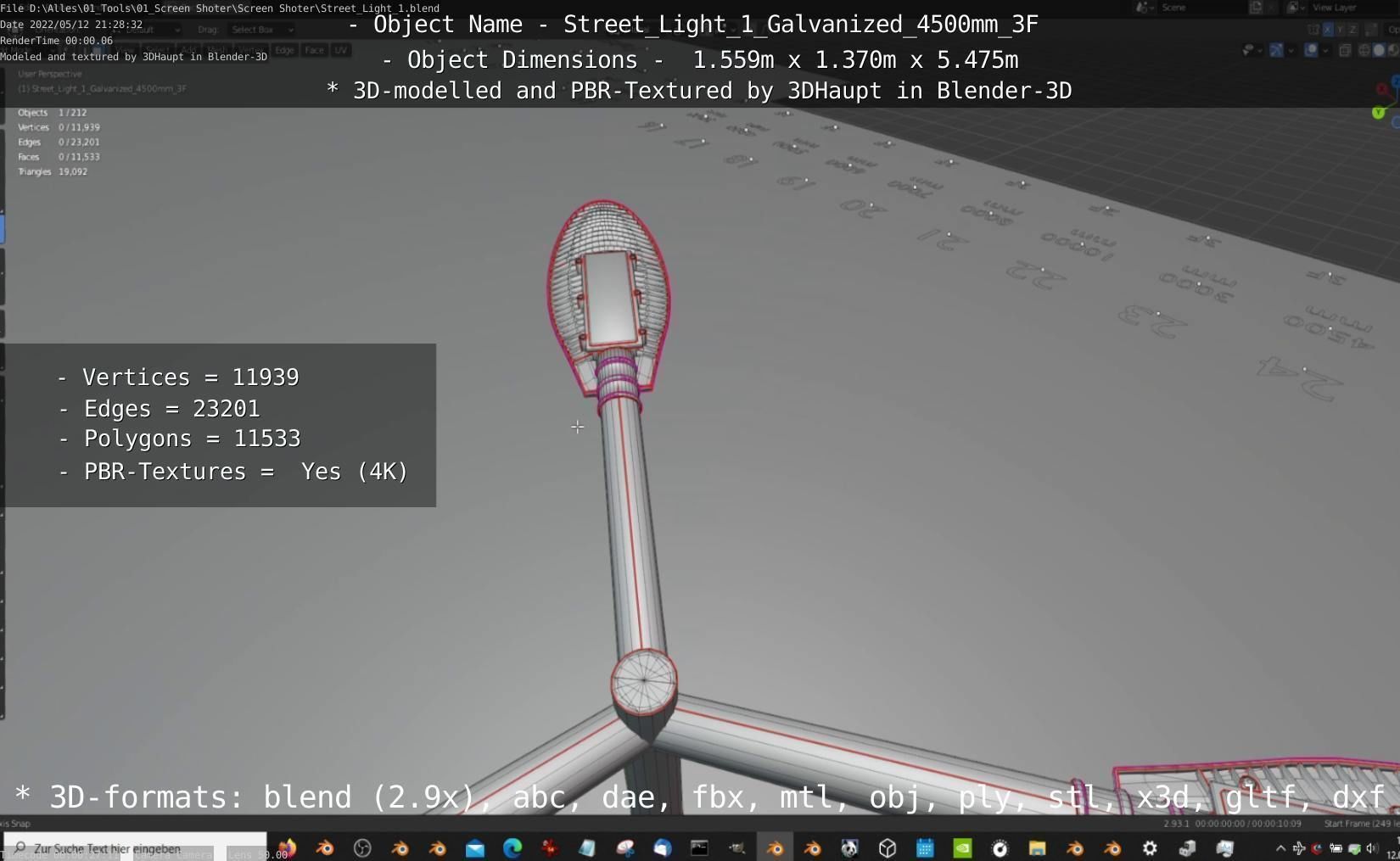Open the Face menu in viewport header
Viewport: 1400px width, 861px height.
coord(314,50)
